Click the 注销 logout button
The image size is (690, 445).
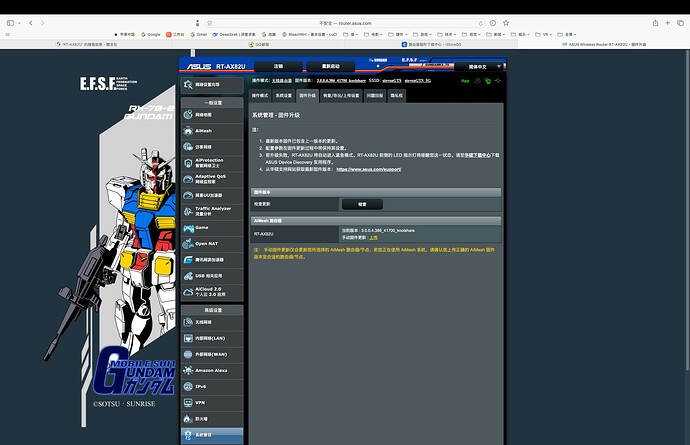pyautogui.click(x=278, y=65)
